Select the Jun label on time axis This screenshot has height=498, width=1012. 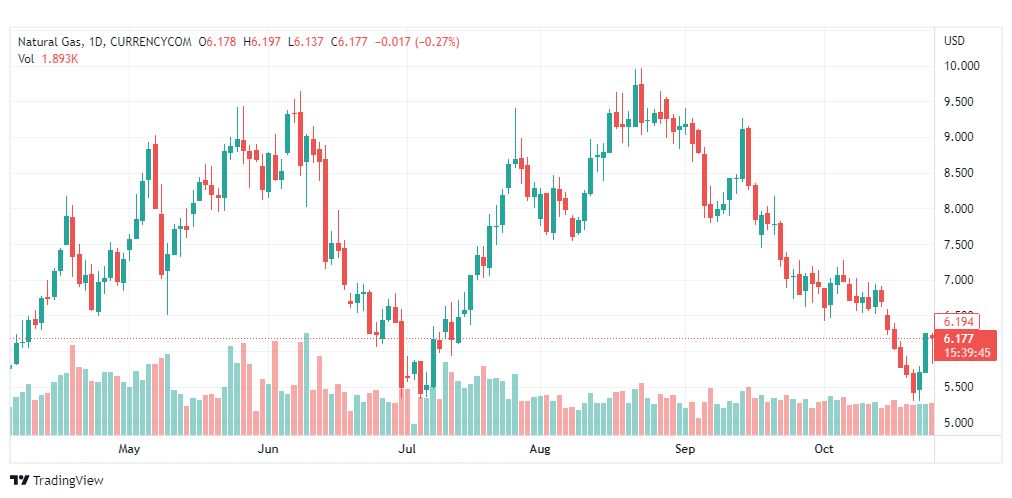point(268,449)
